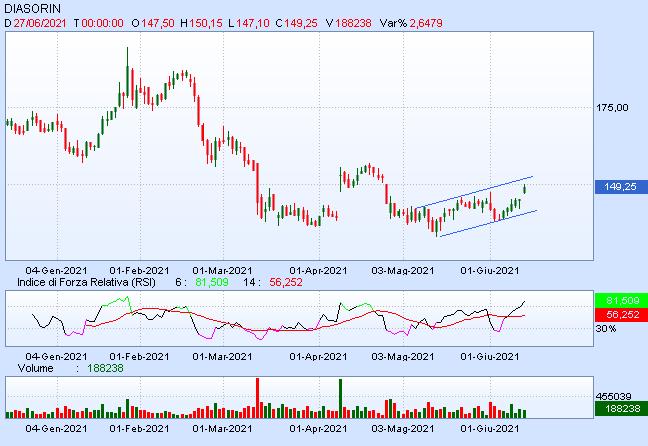Click 01-Giu-2021 under the price chart
This screenshot has height=446, width=648.
point(490,271)
